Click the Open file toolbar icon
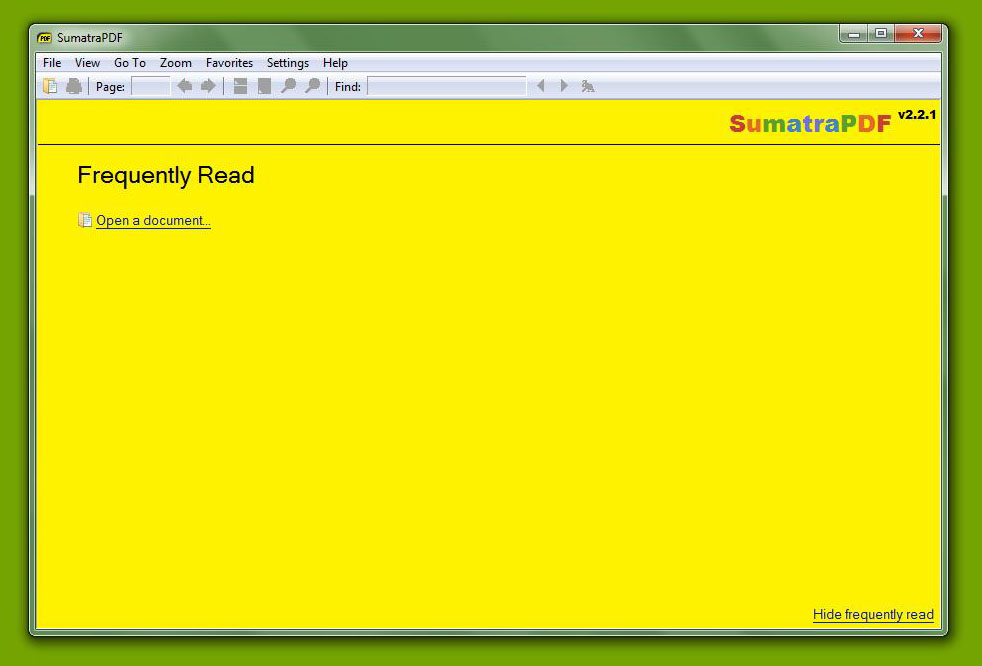 point(50,86)
